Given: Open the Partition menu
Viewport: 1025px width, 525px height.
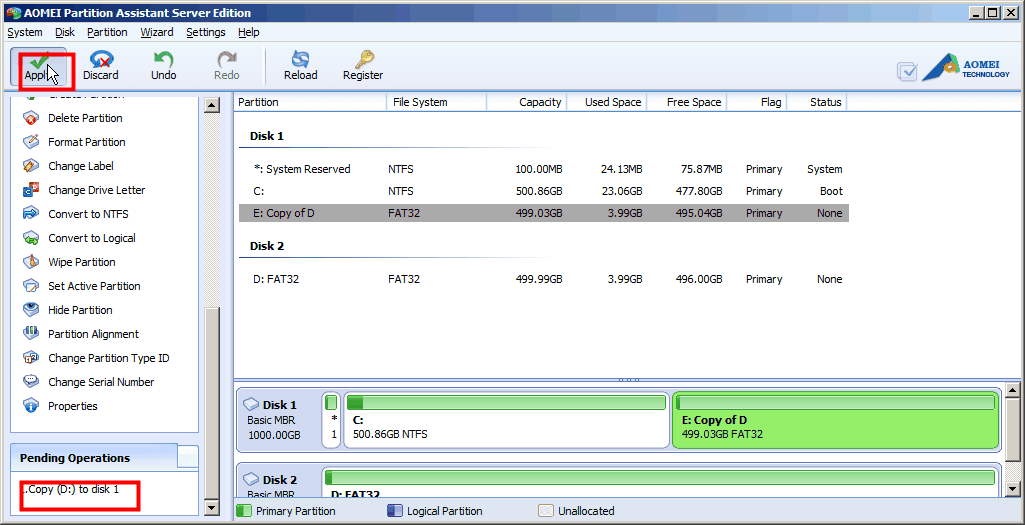Looking at the screenshot, I should pos(107,32).
